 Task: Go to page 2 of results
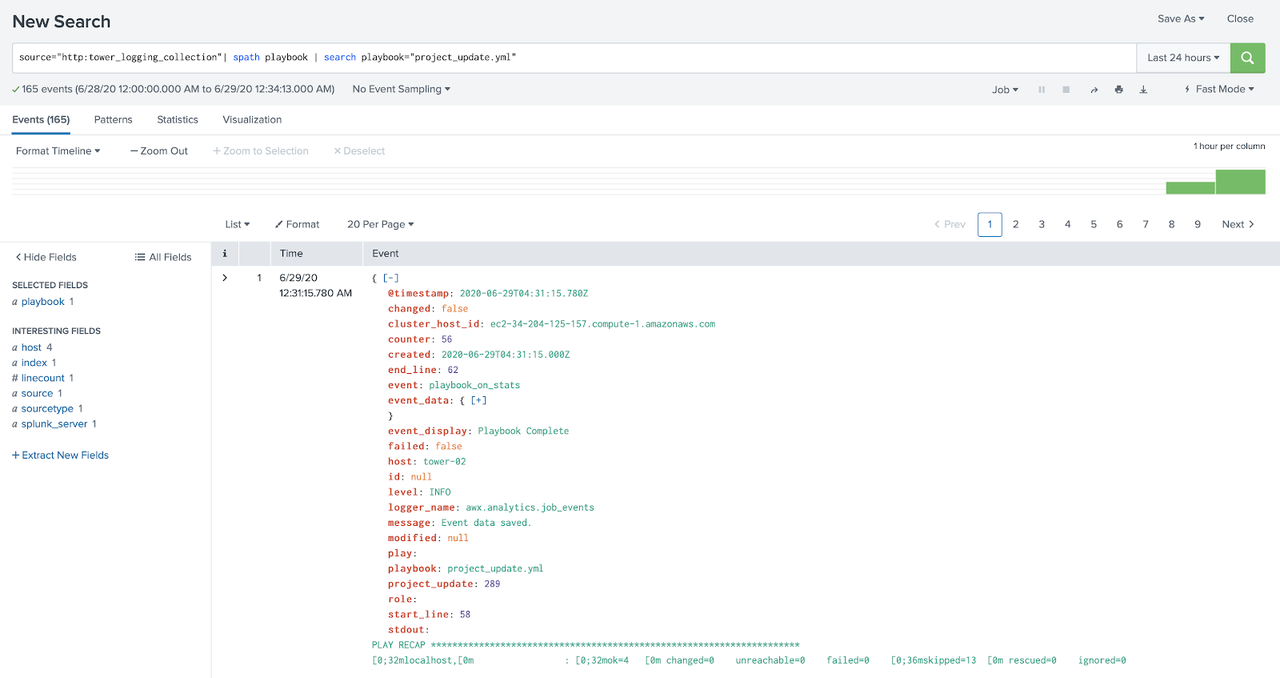[1016, 224]
